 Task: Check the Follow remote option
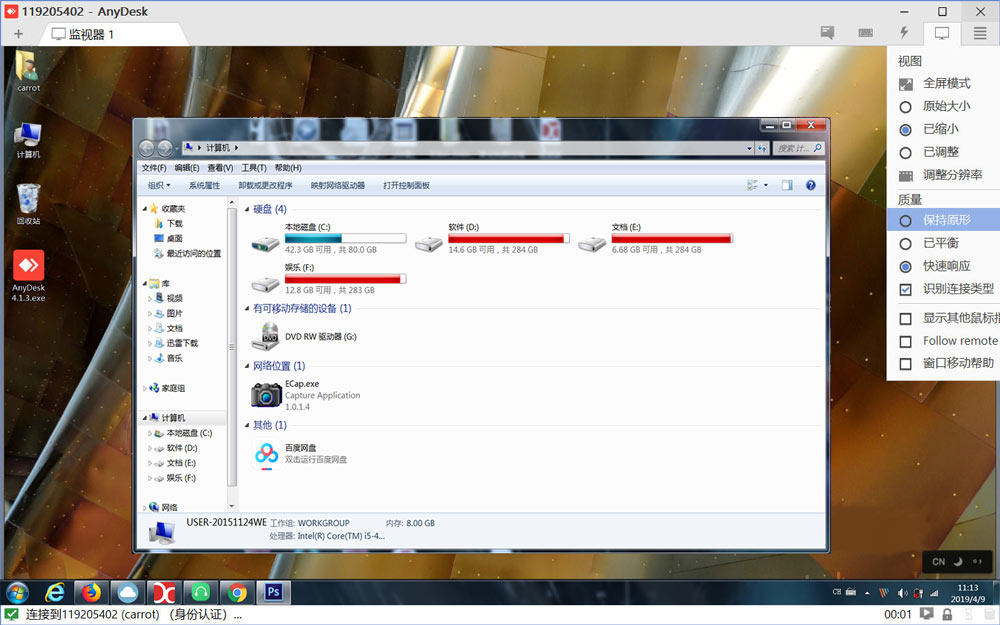pos(904,341)
